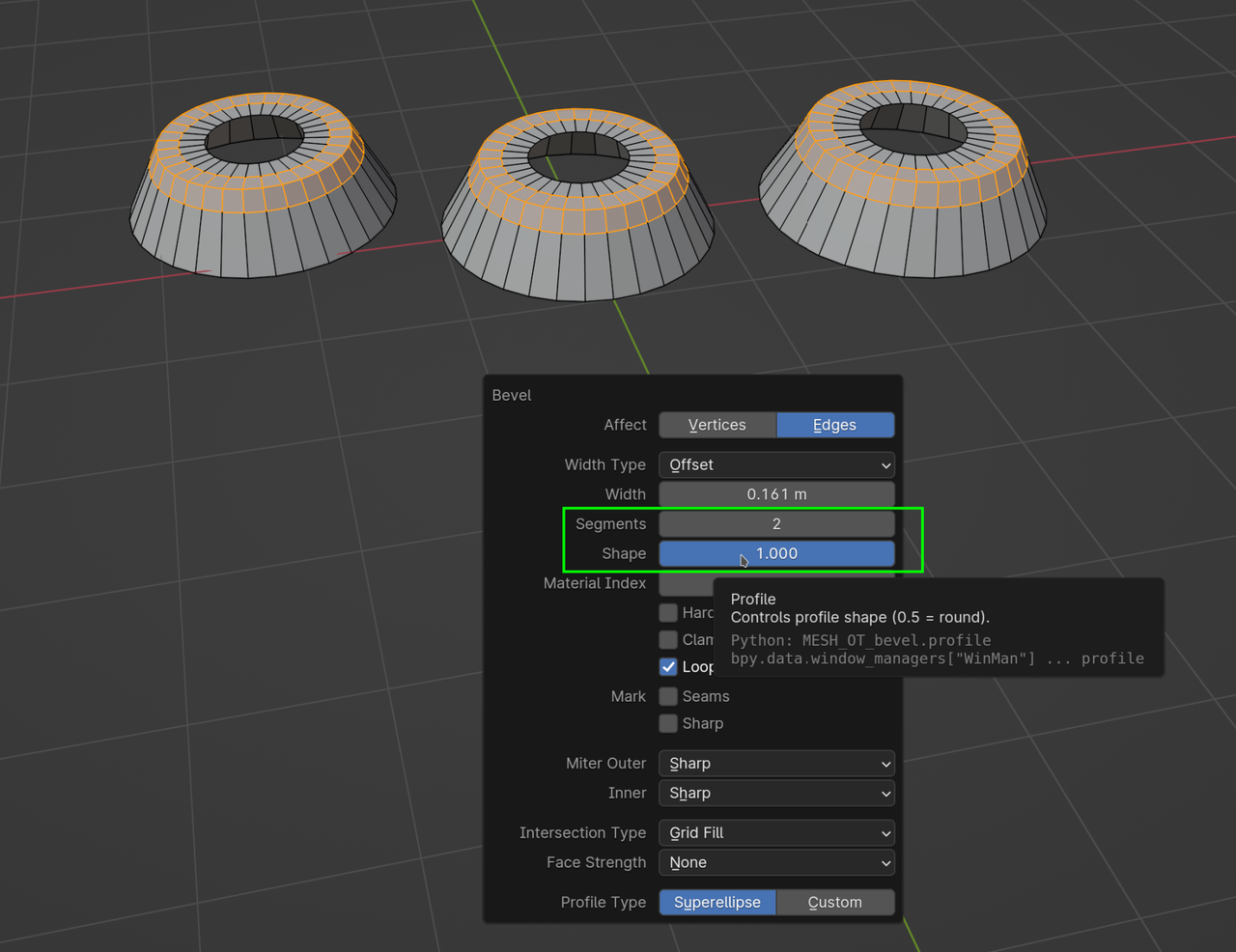This screenshot has height=952, width=1236.
Task: Open the Face Strength dropdown
Action: point(776,863)
